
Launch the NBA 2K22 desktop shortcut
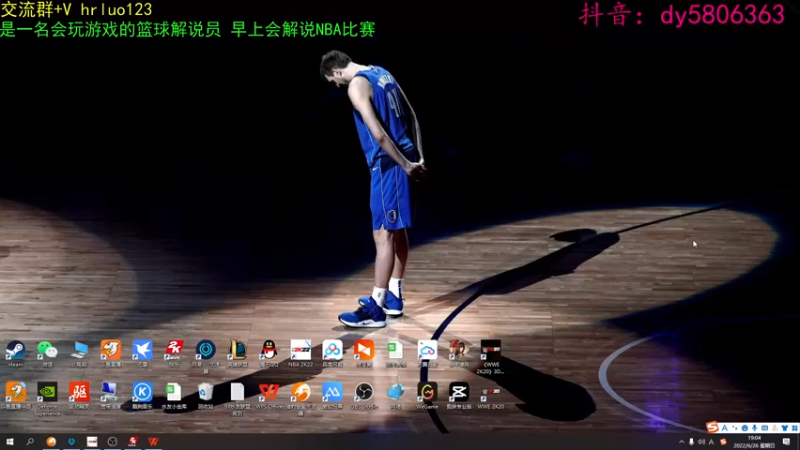pos(301,353)
